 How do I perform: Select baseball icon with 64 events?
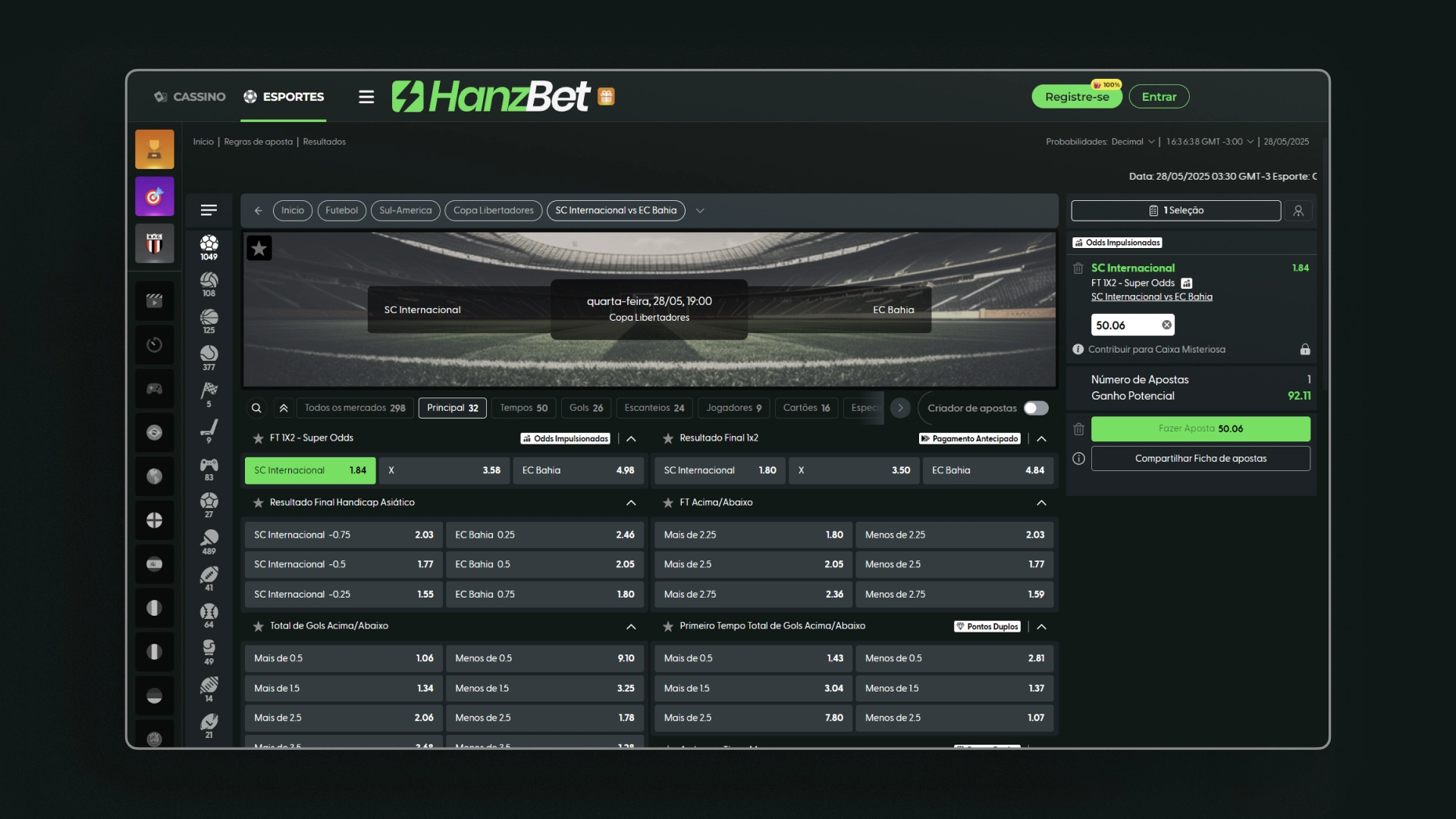[x=209, y=616]
